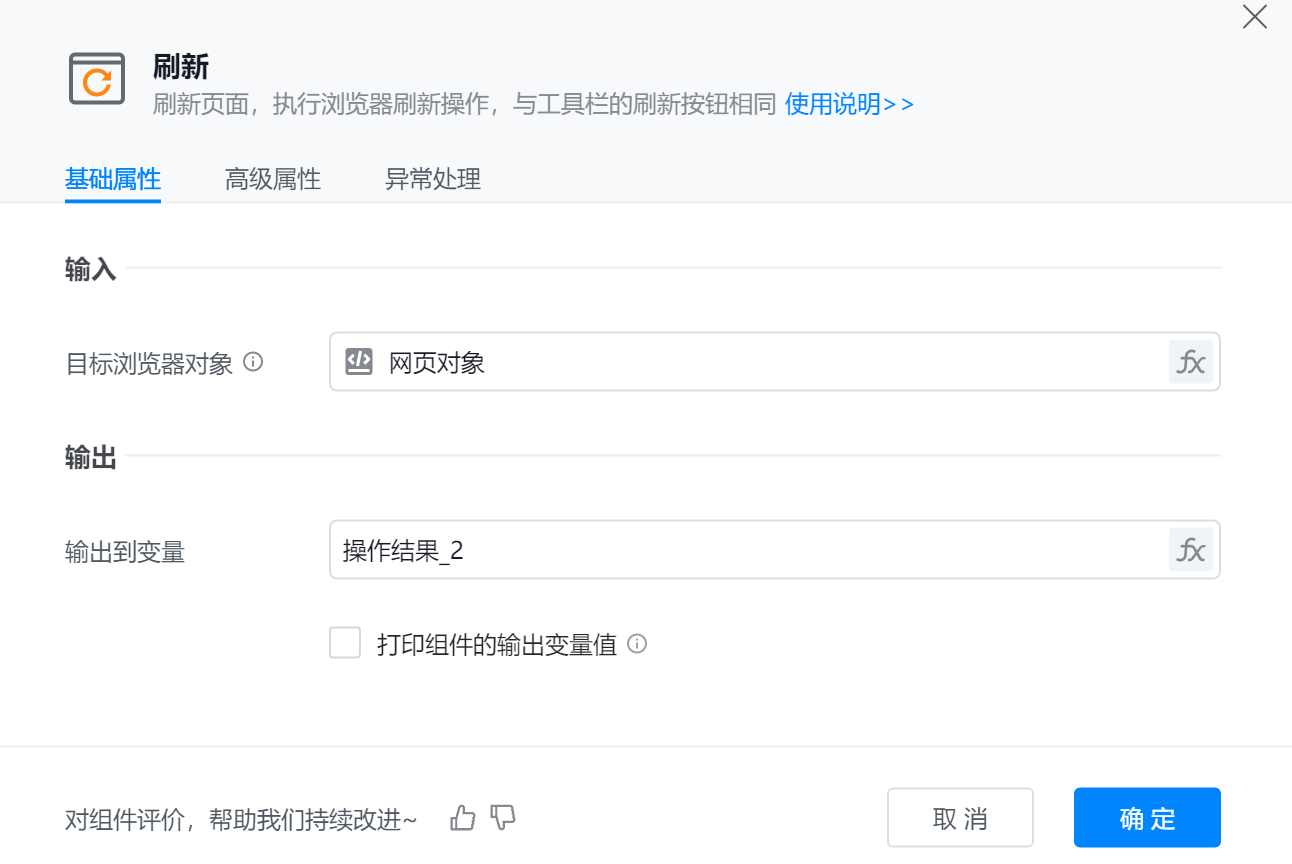This screenshot has height=864, width=1292.
Task: Open fx expression editor for 目标浏览器对象
Action: point(1190,362)
